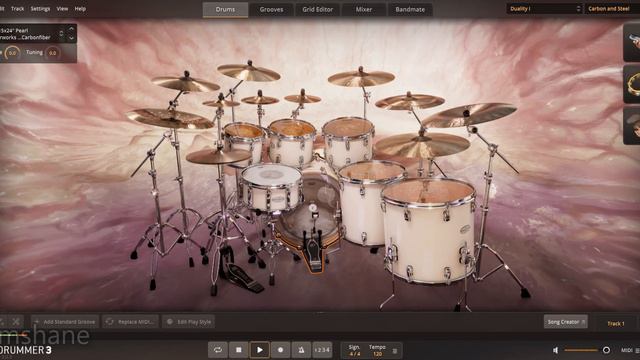Select the crash cymbal above the third rack tom
The height and width of the screenshot is (360, 640).
361,78
